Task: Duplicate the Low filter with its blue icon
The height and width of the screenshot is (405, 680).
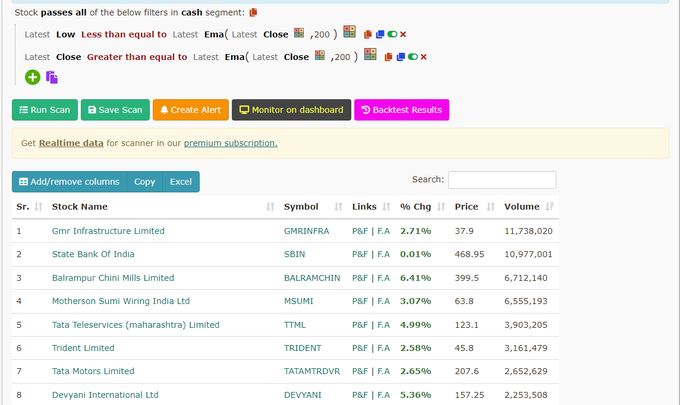Action: 380,34
